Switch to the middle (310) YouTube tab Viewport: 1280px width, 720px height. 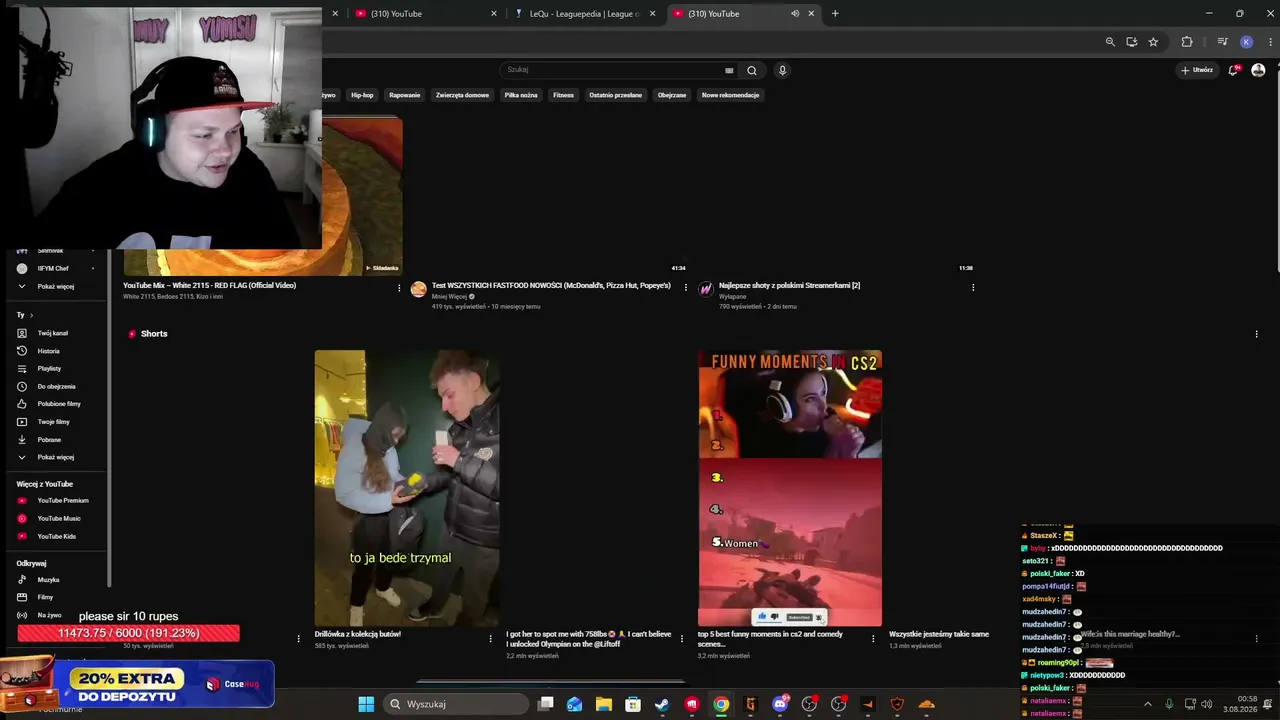tap(425, 14)
